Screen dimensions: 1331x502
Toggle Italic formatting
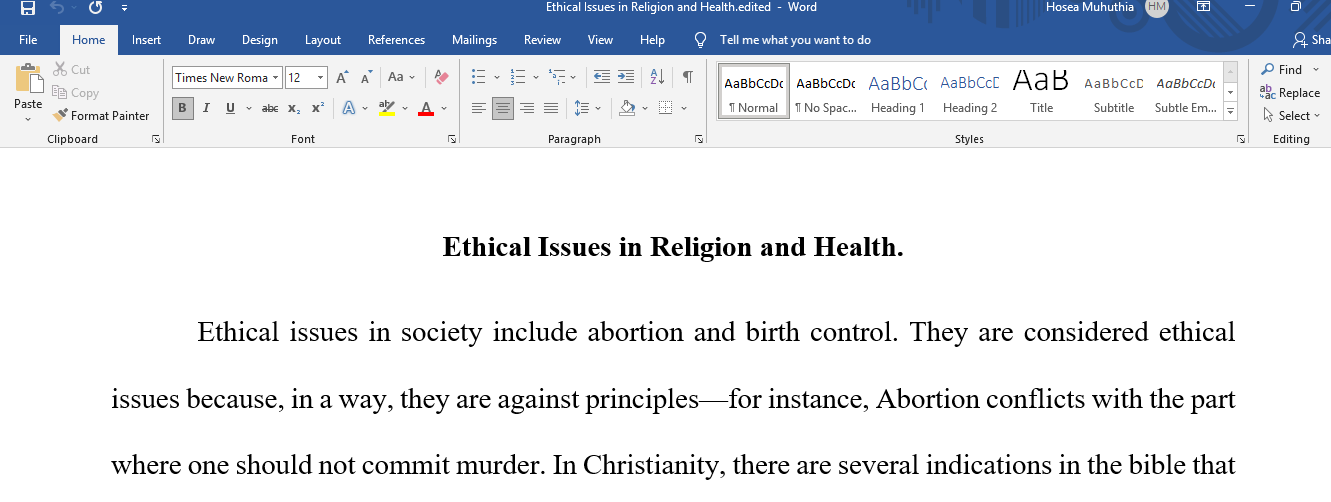tap(206, 108)
